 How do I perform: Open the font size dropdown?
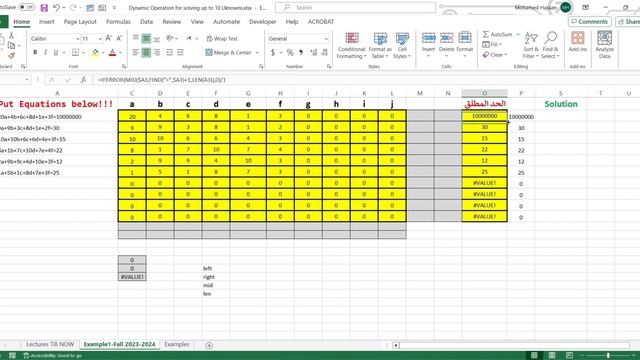(100, 39)
